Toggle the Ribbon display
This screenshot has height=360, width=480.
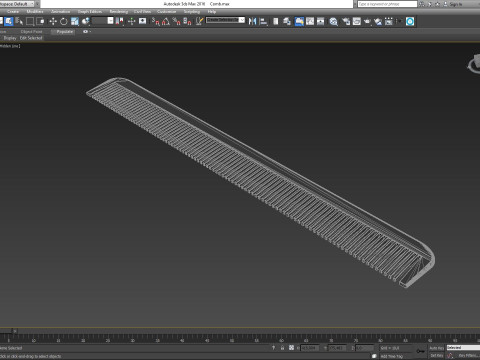299,21
